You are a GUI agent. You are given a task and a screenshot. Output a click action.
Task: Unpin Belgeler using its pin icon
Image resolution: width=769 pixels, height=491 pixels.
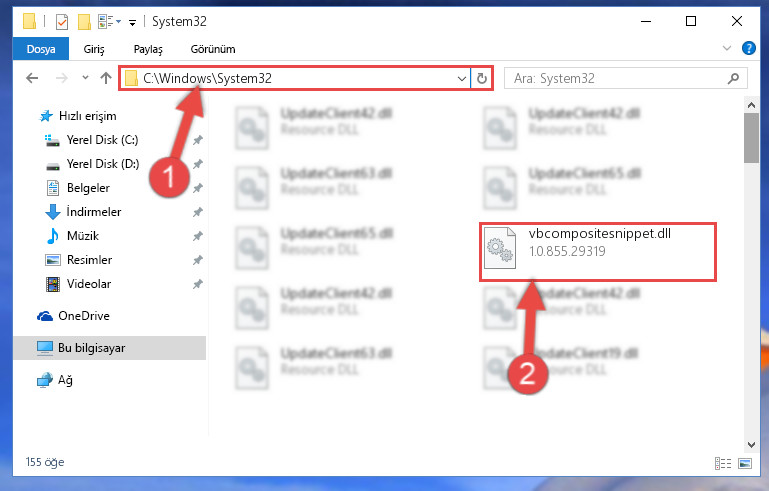coord(198,188)
